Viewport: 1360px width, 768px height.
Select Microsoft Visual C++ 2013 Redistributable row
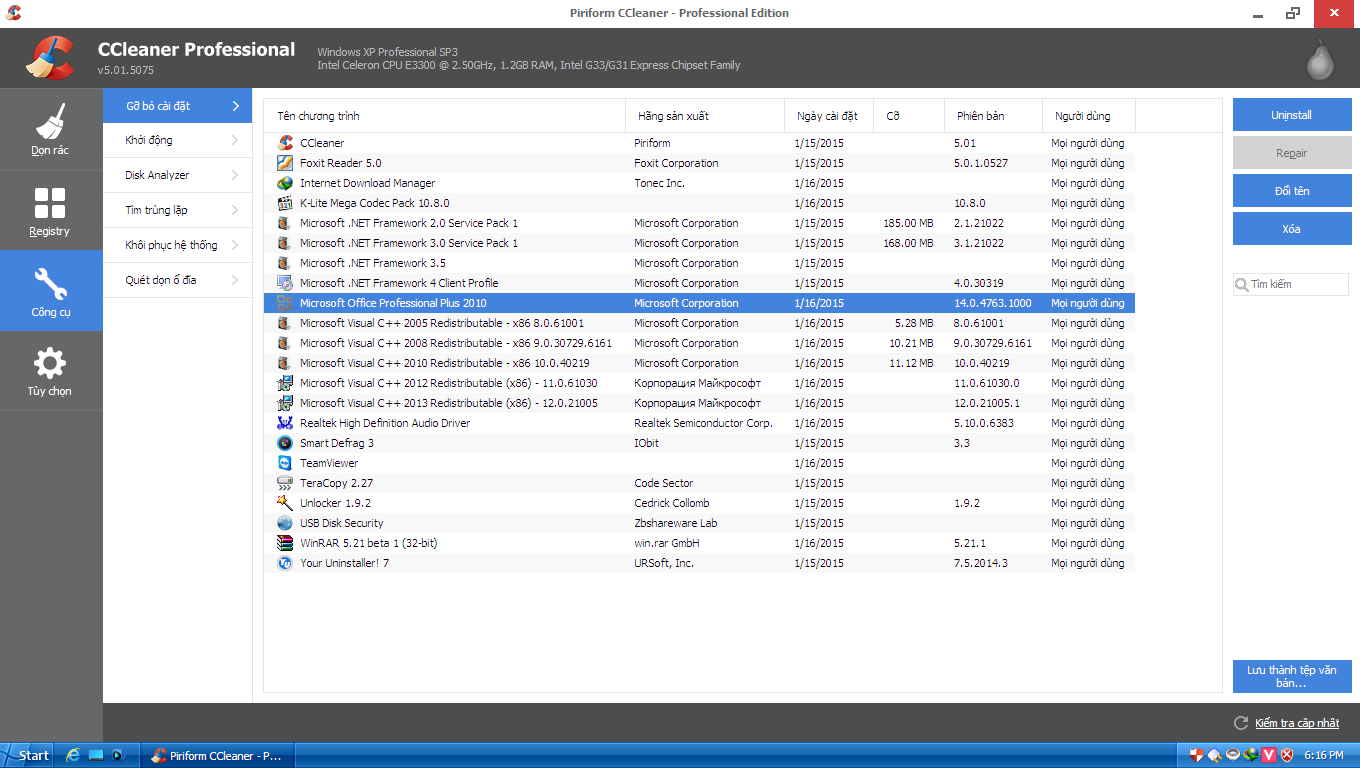point(699,403)
